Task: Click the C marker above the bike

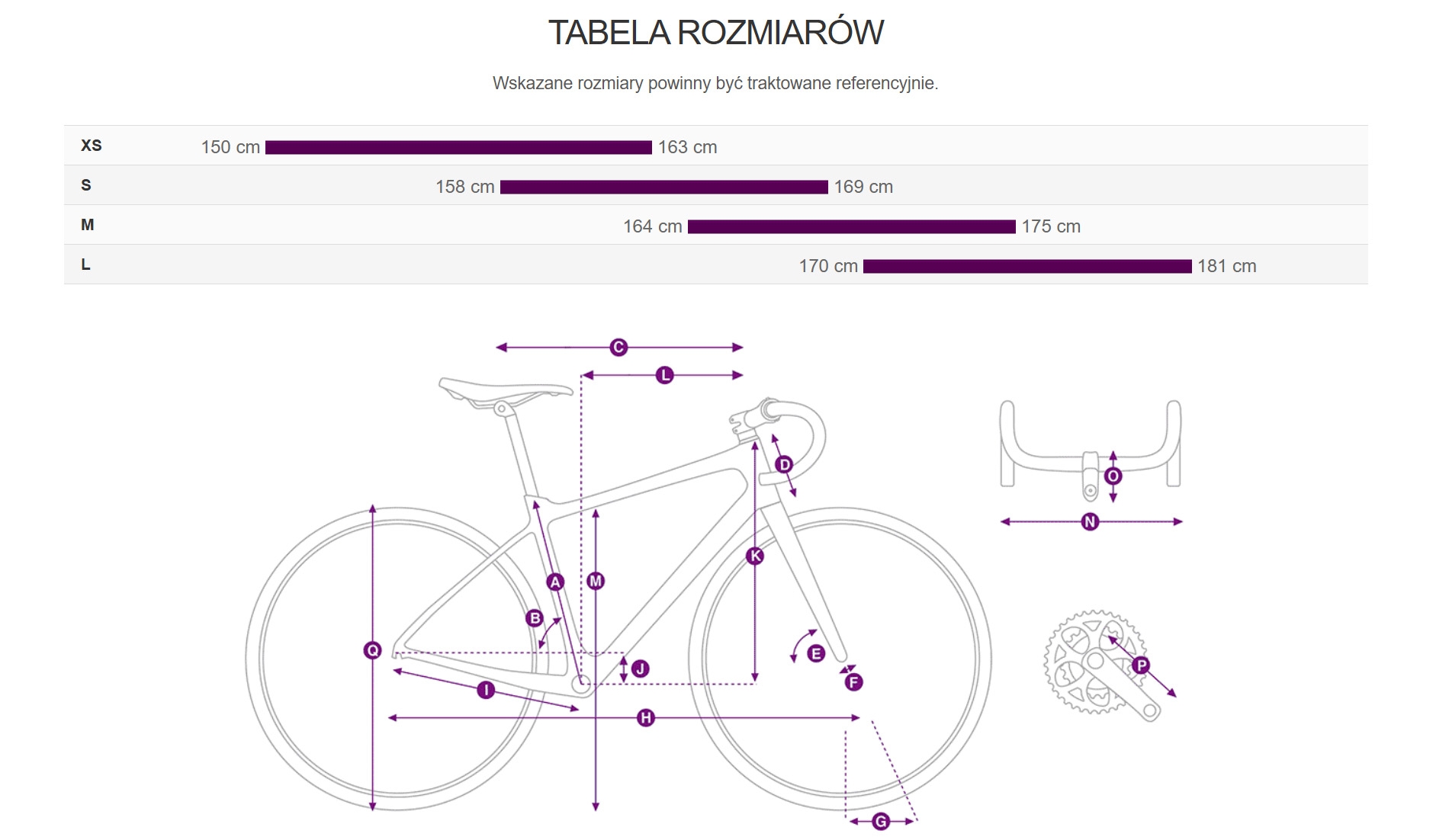Action: [x=618, y=348]
